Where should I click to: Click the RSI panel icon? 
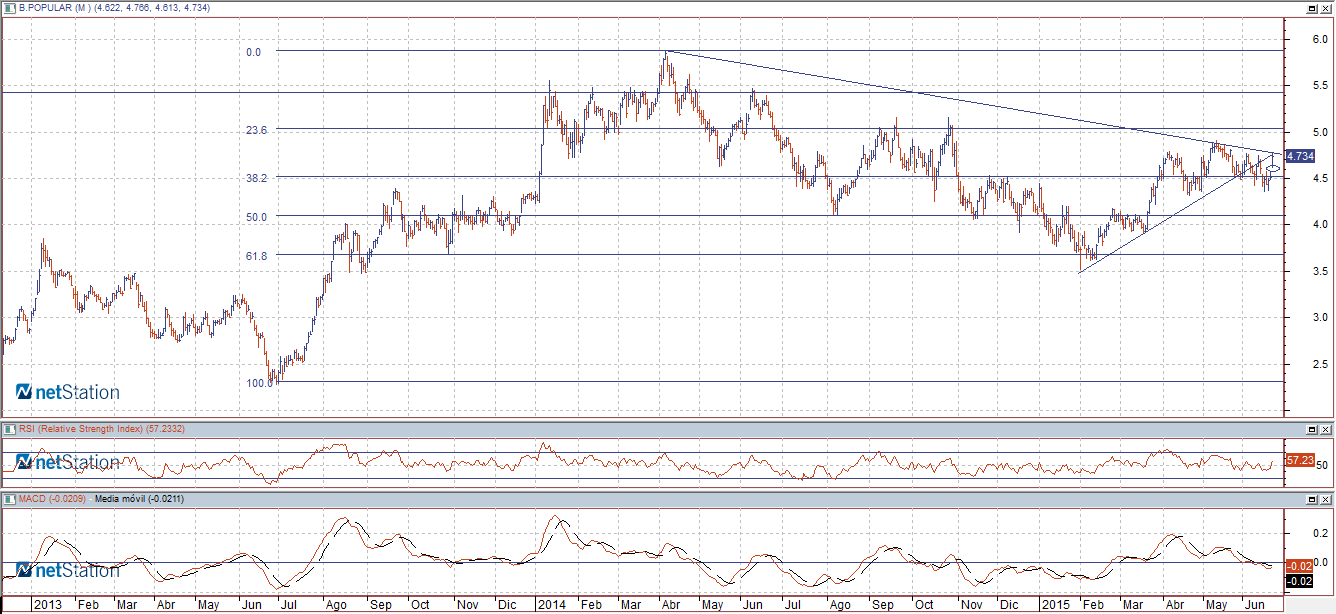click(x=10, y=429)
